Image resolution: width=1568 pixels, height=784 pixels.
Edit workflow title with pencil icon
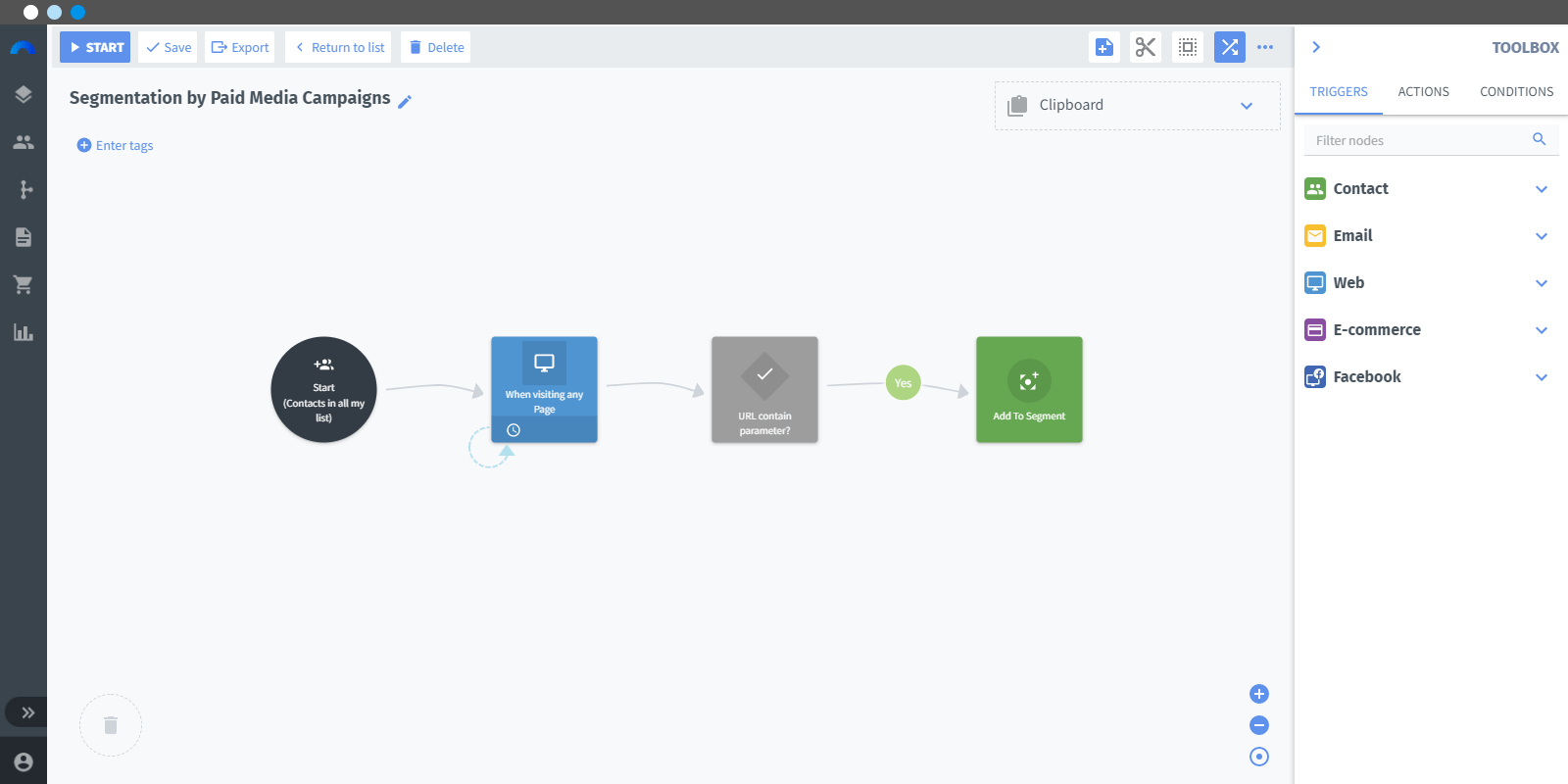click(405, 101)
